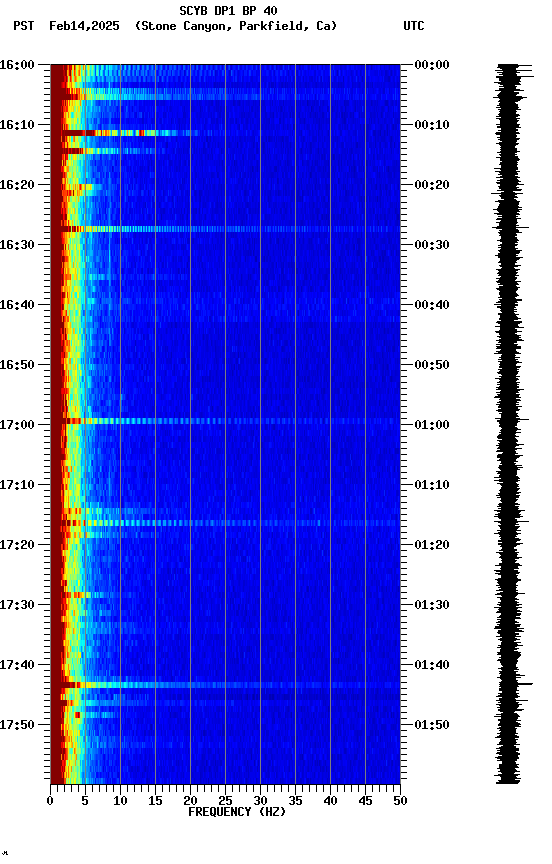This screenshot has width=552, height=864.
Task: Click the date text "Feb14,2025"
Action: pos(84,26)
